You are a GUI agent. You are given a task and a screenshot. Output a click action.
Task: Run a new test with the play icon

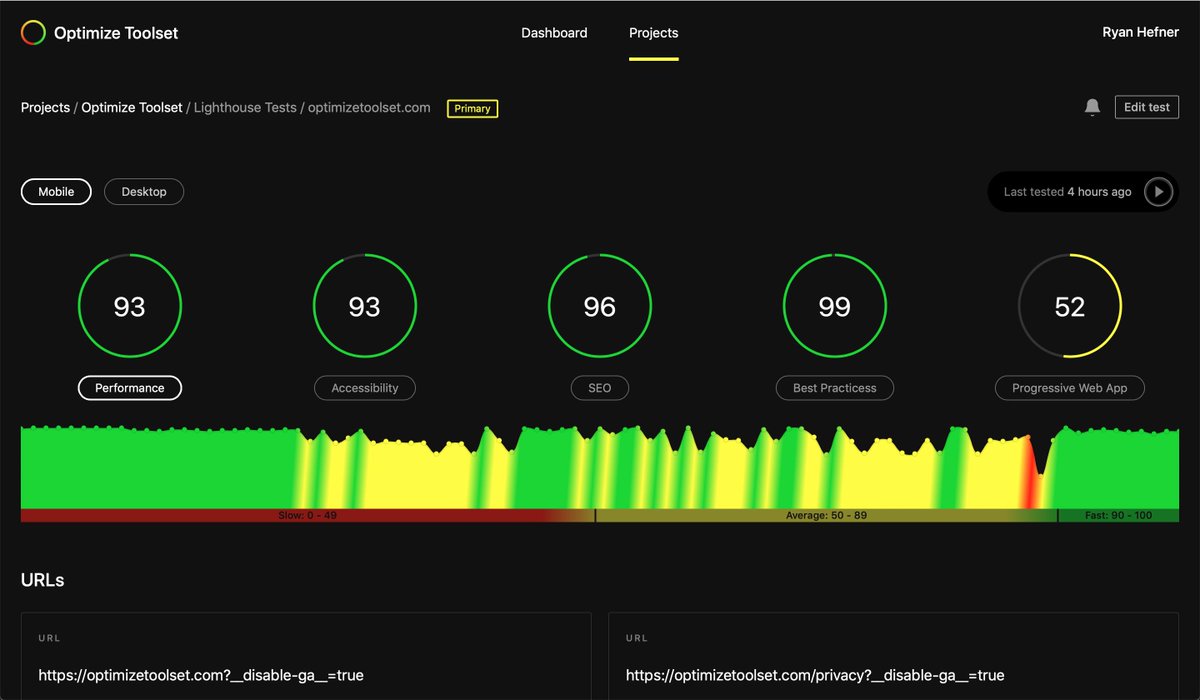[x=1158, y=191]
